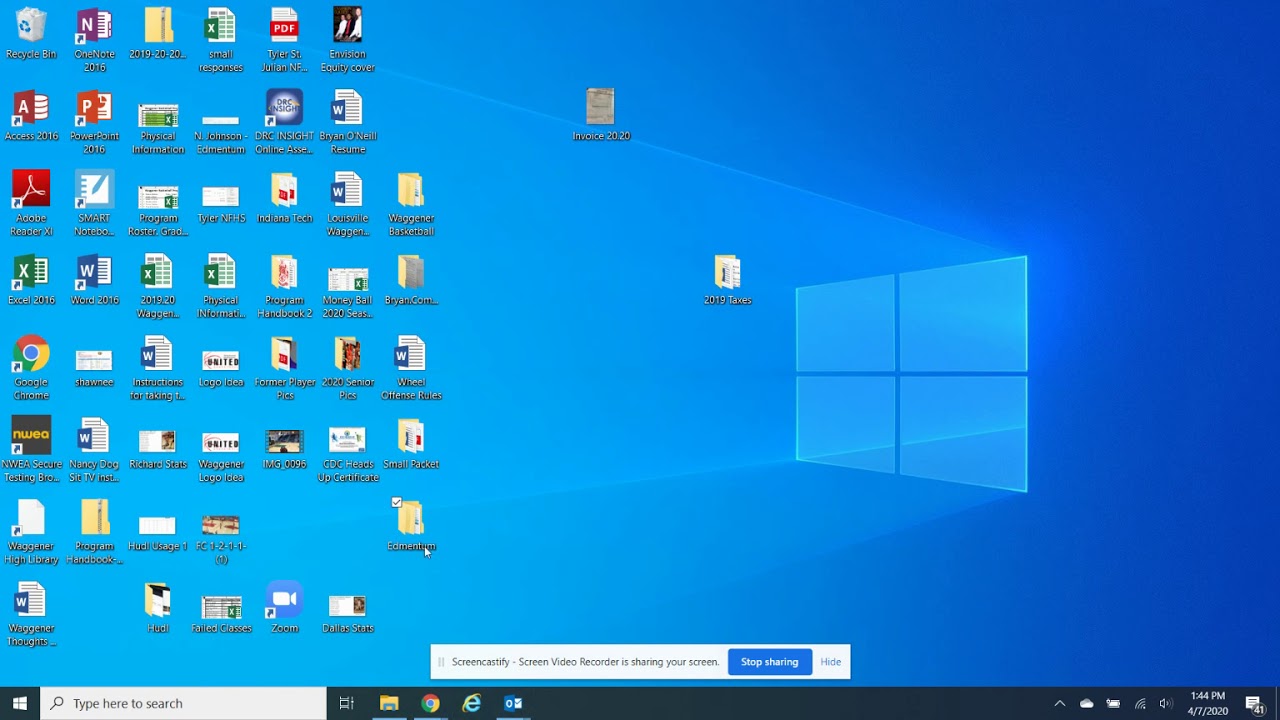Open File Explorer from the taskbar
Screen dimensions: 1280x720
389,703
